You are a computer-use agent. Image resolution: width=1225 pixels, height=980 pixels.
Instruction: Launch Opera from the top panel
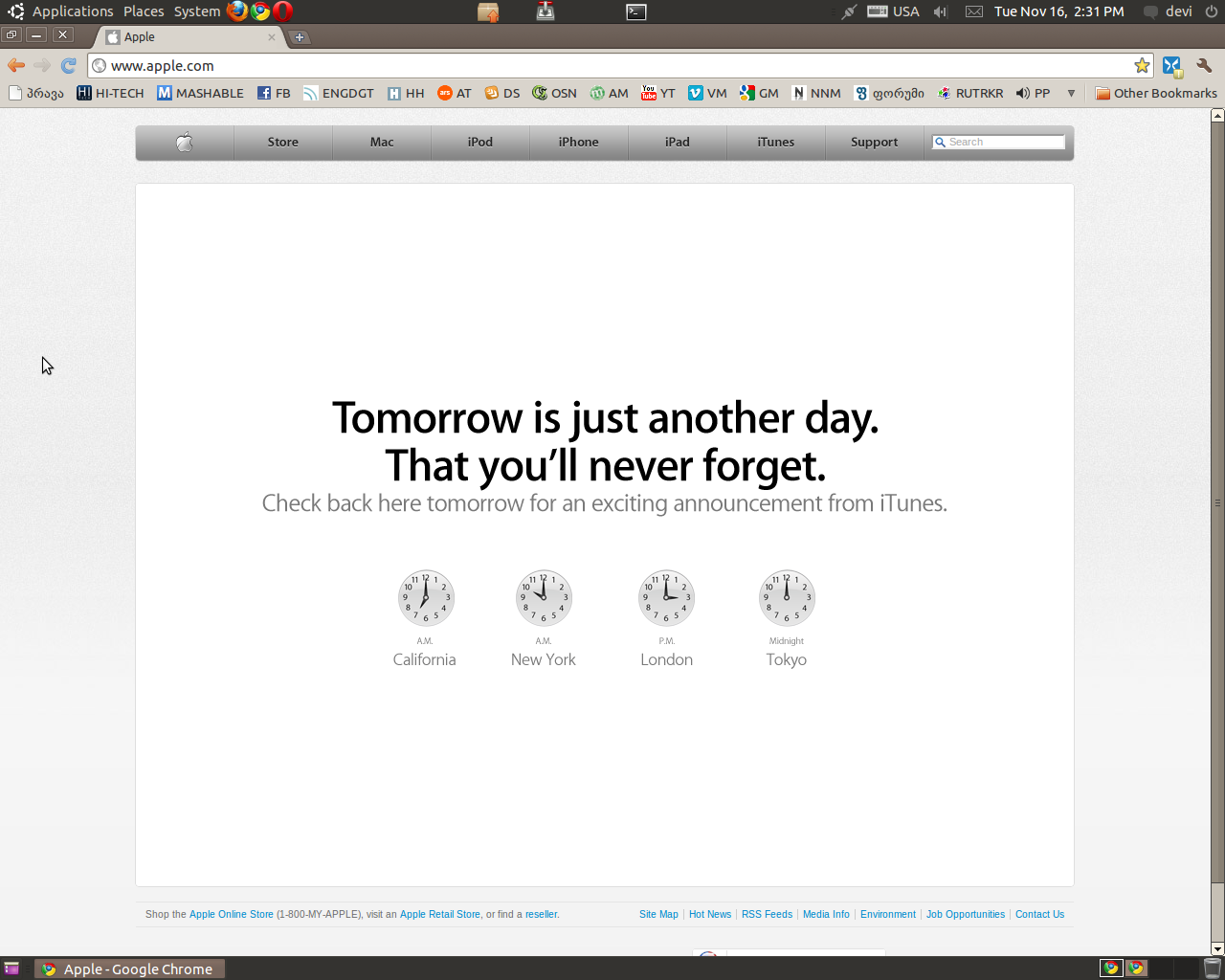point(282,11)
